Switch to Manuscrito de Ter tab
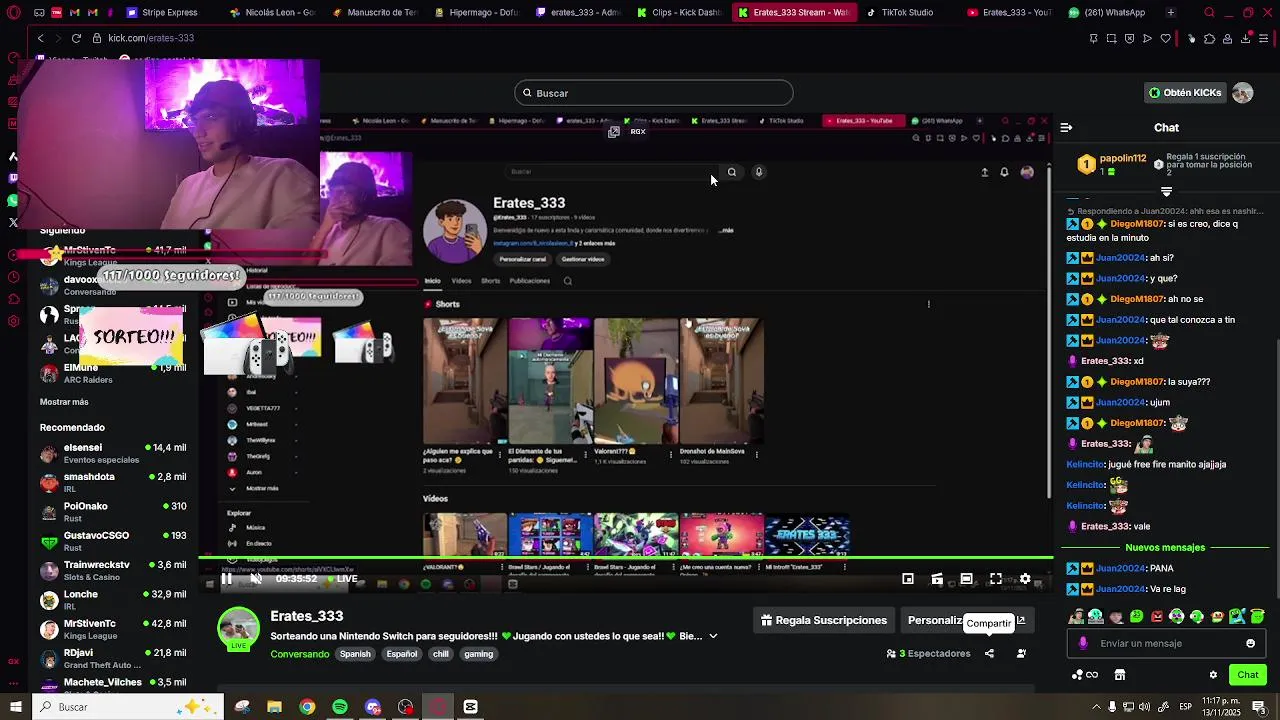 (x=375, y=13)
